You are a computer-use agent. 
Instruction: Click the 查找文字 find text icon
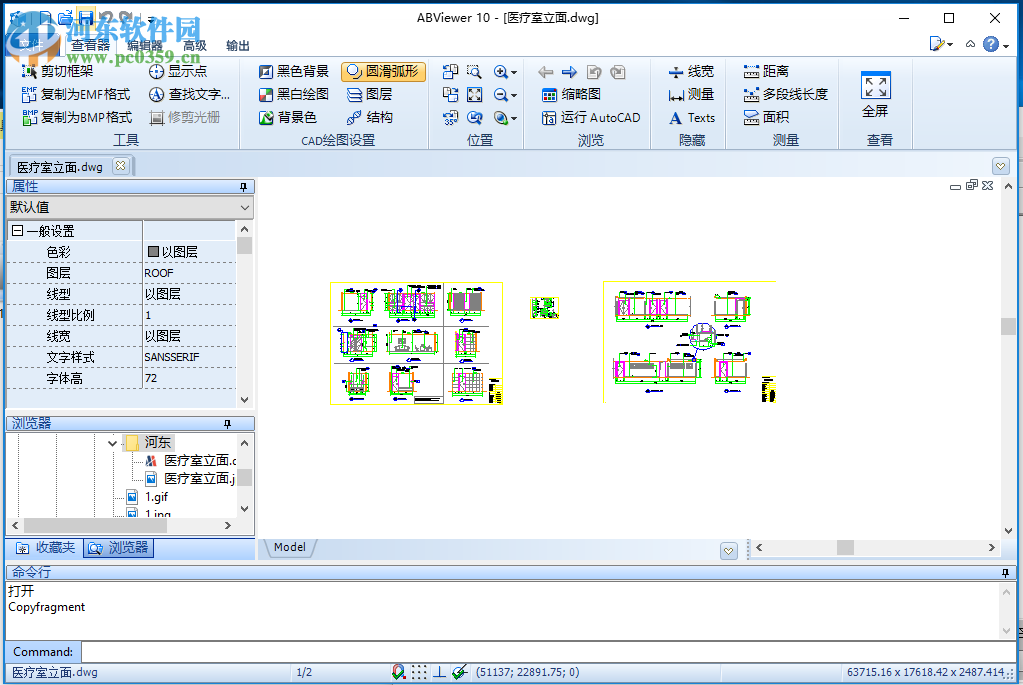pos(185,94)
